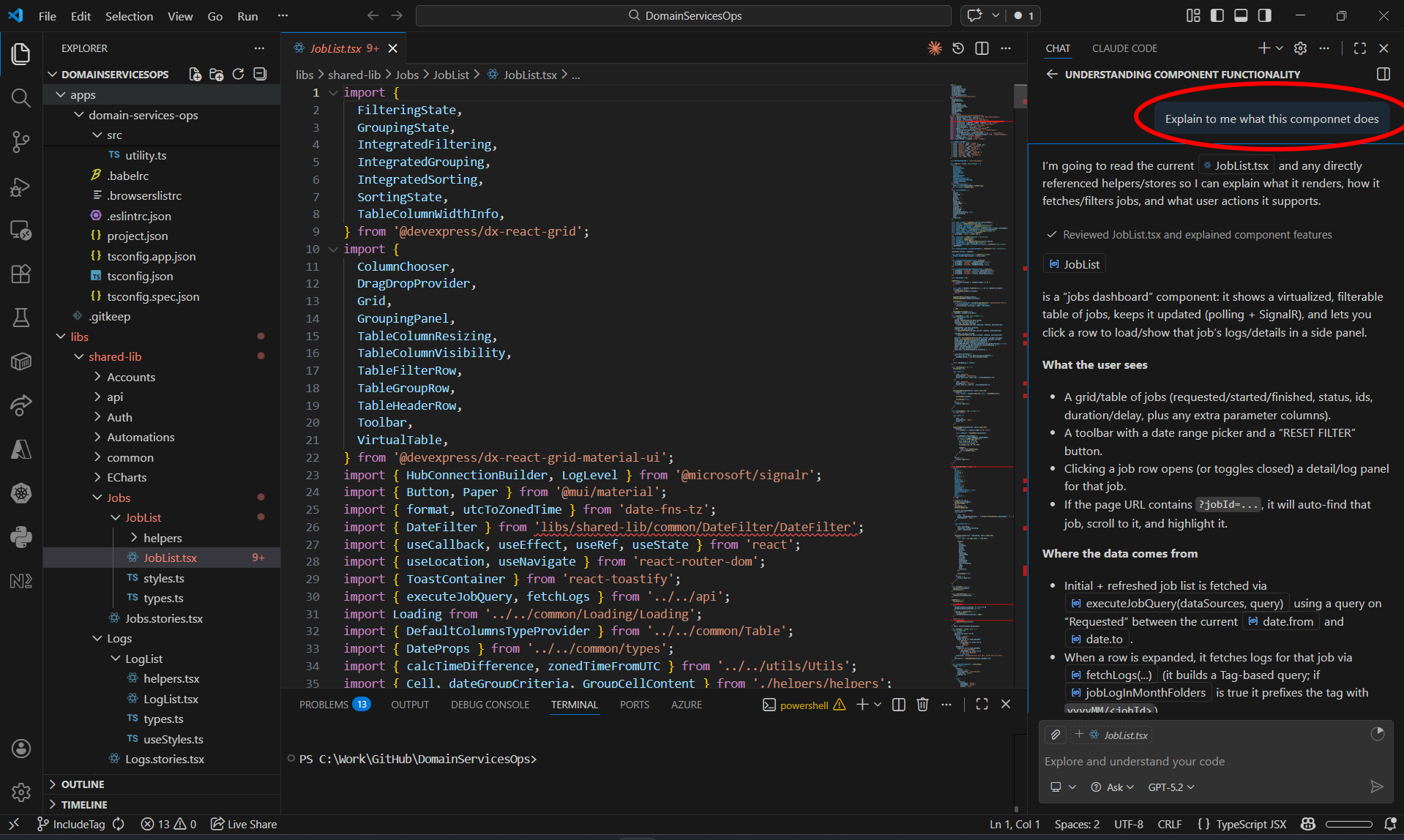Maximize the terminal panel size

(982, 704)
